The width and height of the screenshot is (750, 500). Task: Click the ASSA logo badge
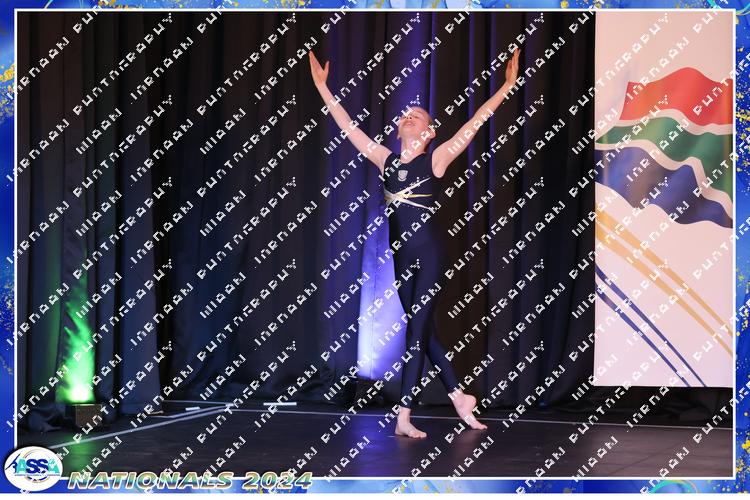click(x=32, y=468)
